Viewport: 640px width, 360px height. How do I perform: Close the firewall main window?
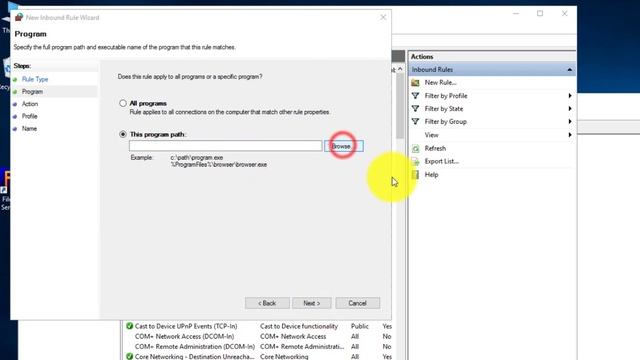click(x=564, y=13)
